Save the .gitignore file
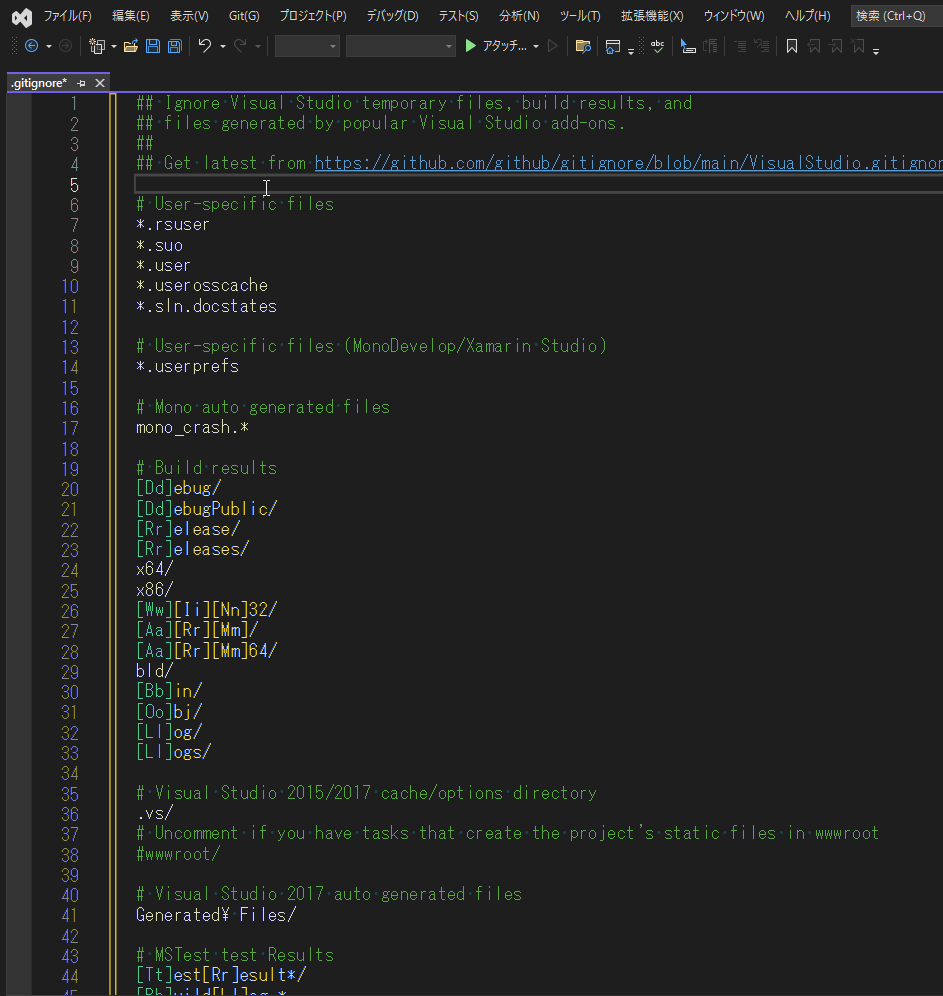This screenshot has width=943, height=996. (x=153, y=46)
